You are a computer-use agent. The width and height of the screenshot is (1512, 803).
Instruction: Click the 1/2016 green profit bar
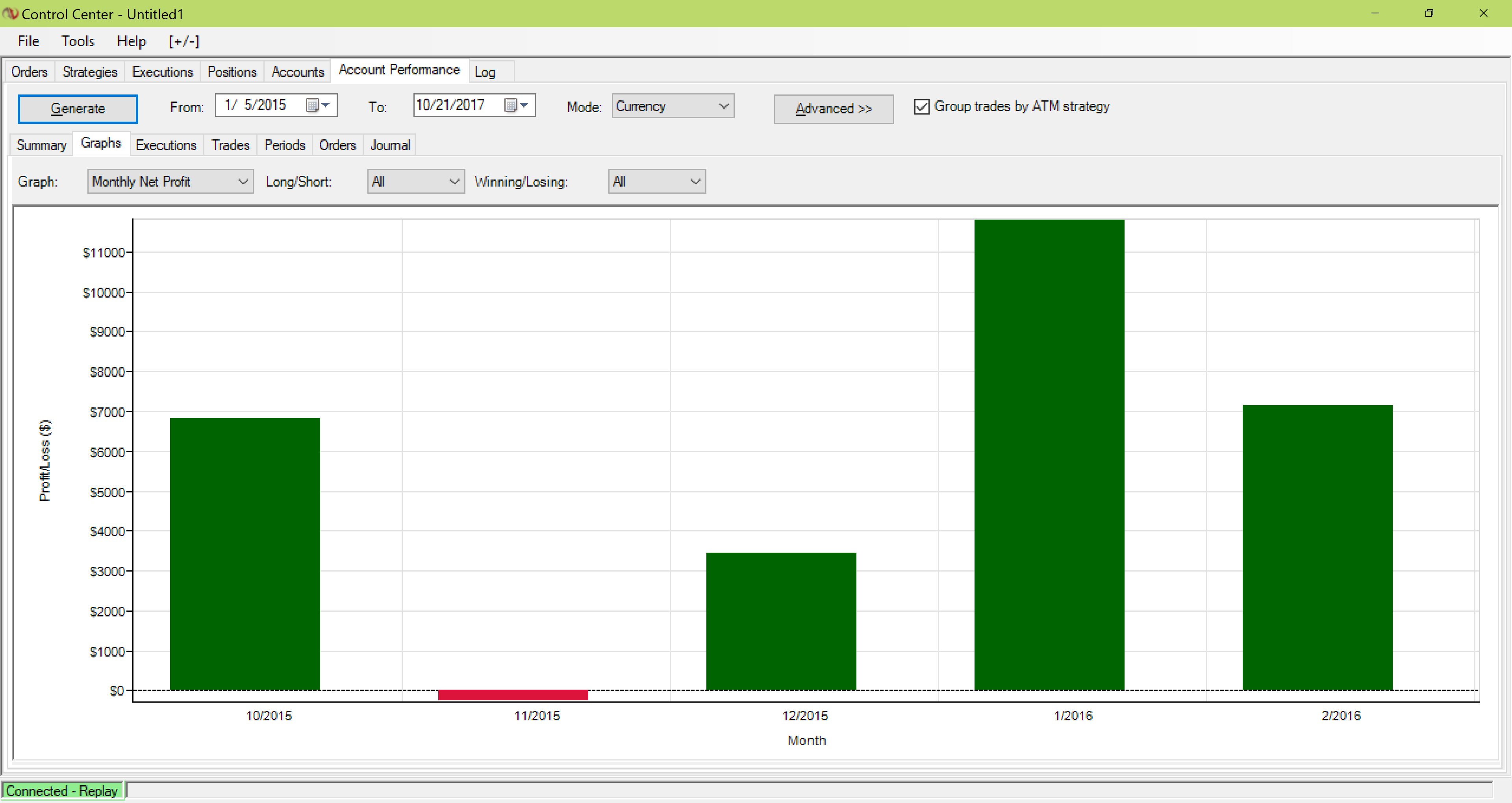point(1049,454)
